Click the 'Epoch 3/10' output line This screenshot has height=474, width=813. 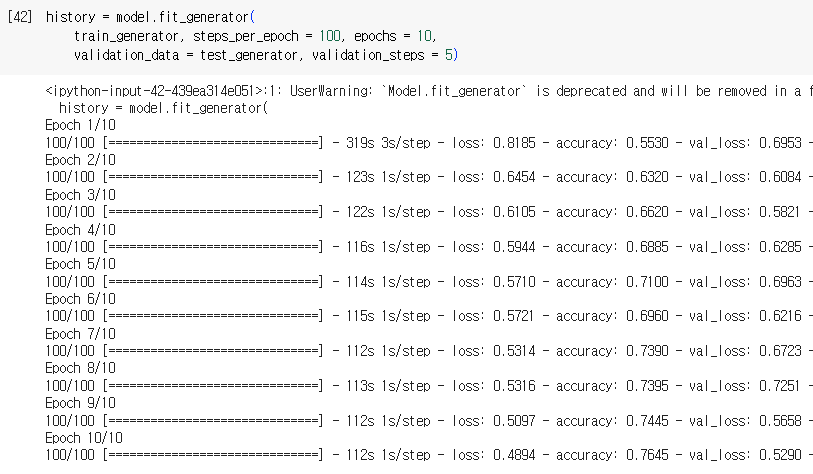coord(80,195)
